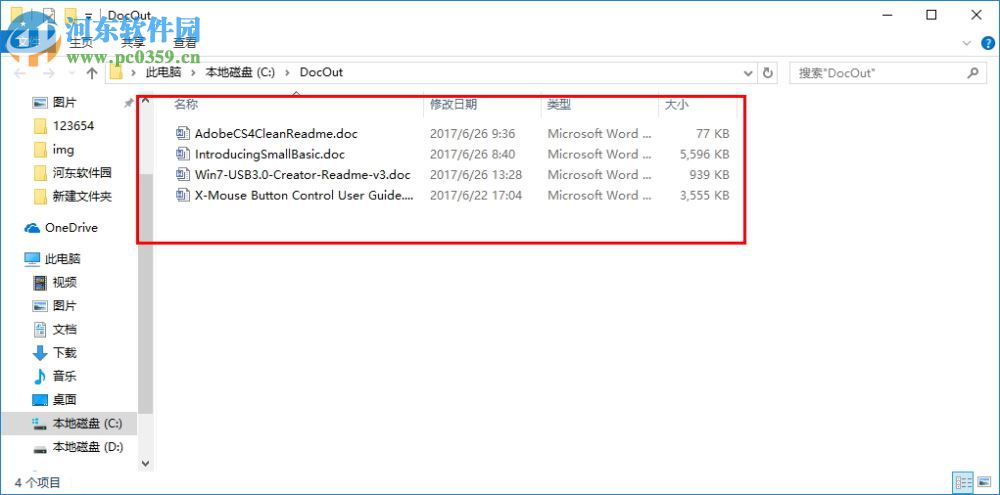Open the address bar history dropdown

[749, 73]
